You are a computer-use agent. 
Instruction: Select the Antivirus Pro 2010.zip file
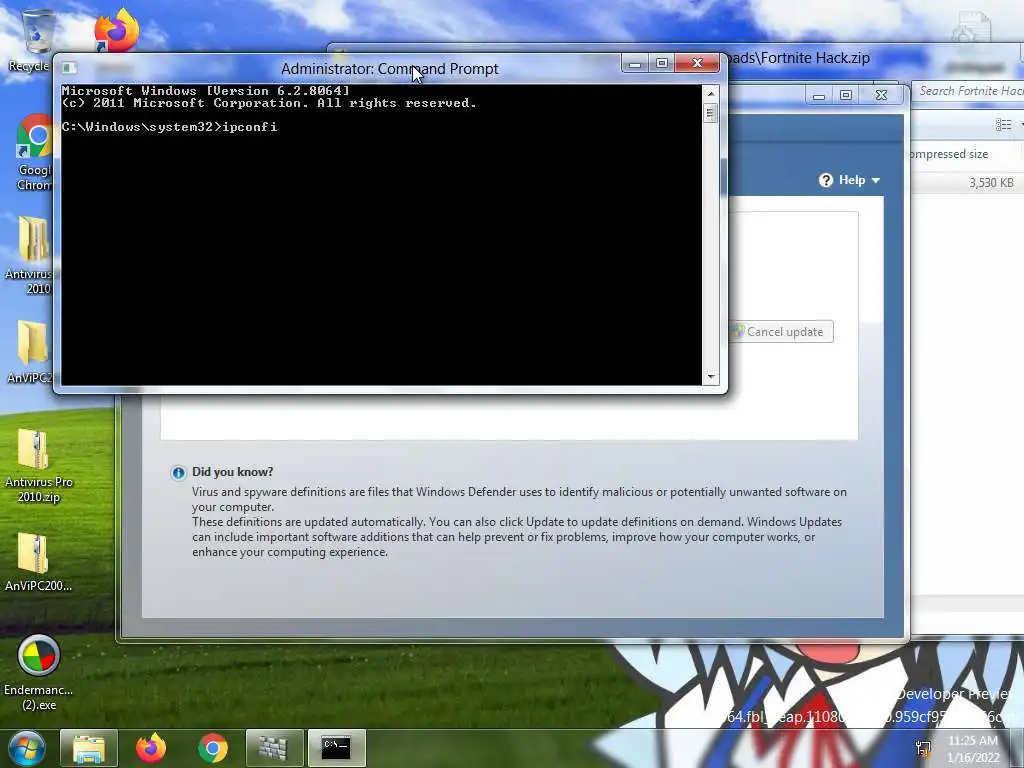[x=39, y=466]
